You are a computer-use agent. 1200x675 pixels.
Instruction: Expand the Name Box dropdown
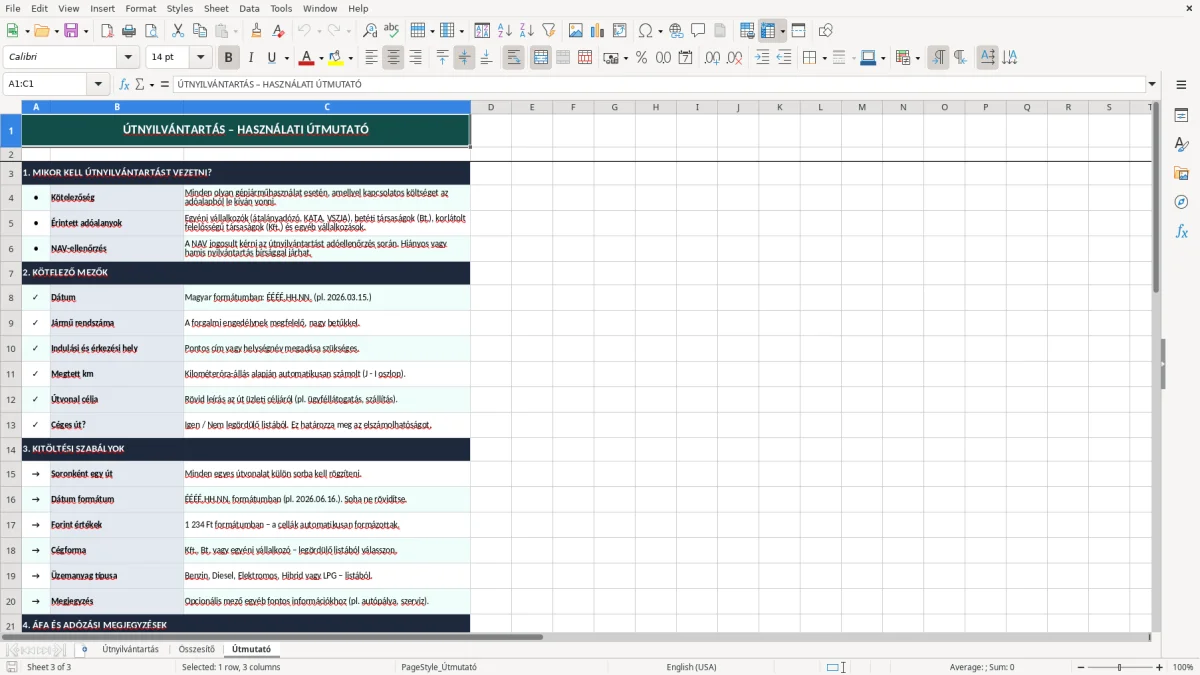(98, 84)
